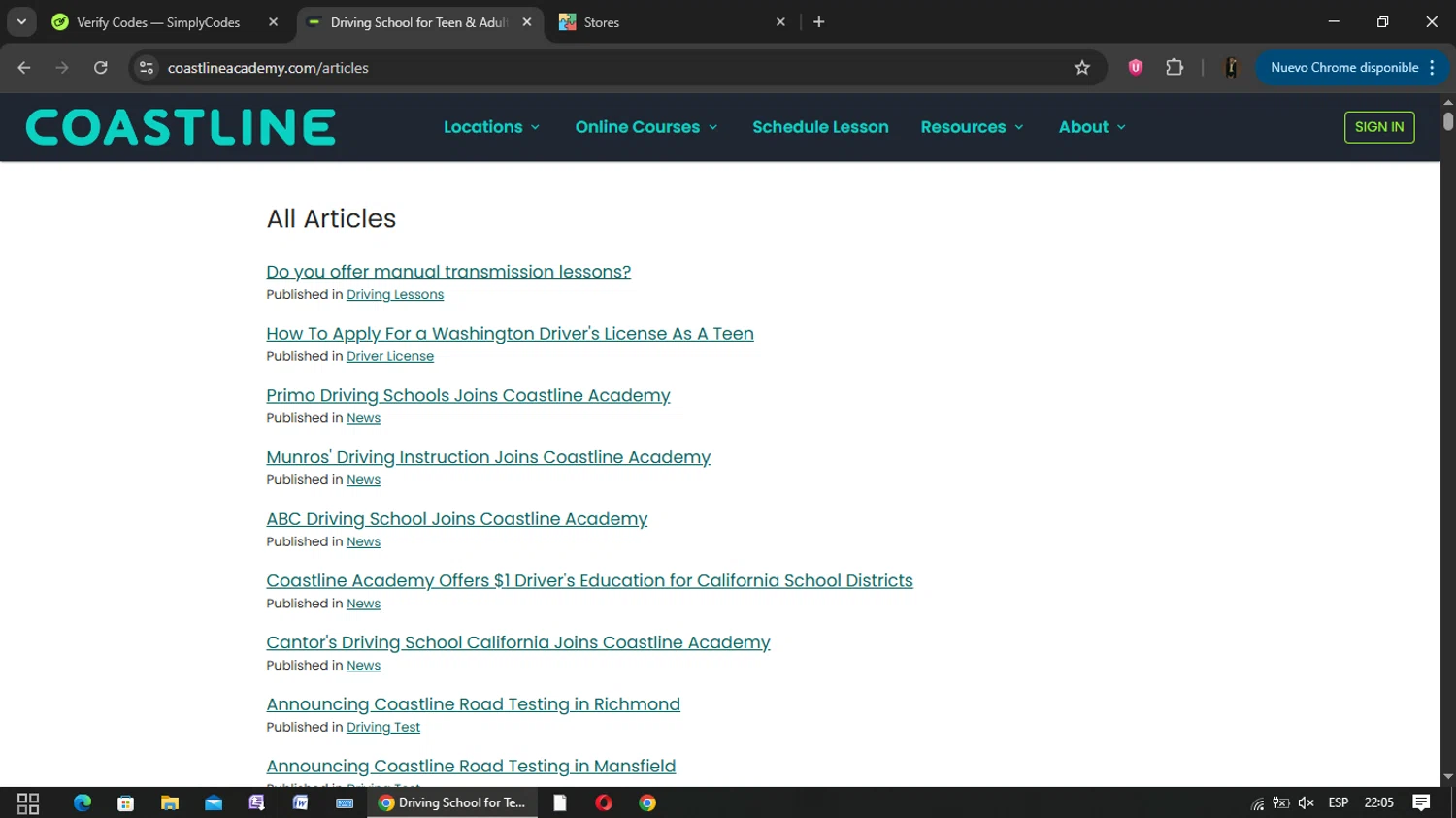Open Road Testing in Mansfield article
The width and height of the screenshot is (1456, 818).
tap(471, 767)
